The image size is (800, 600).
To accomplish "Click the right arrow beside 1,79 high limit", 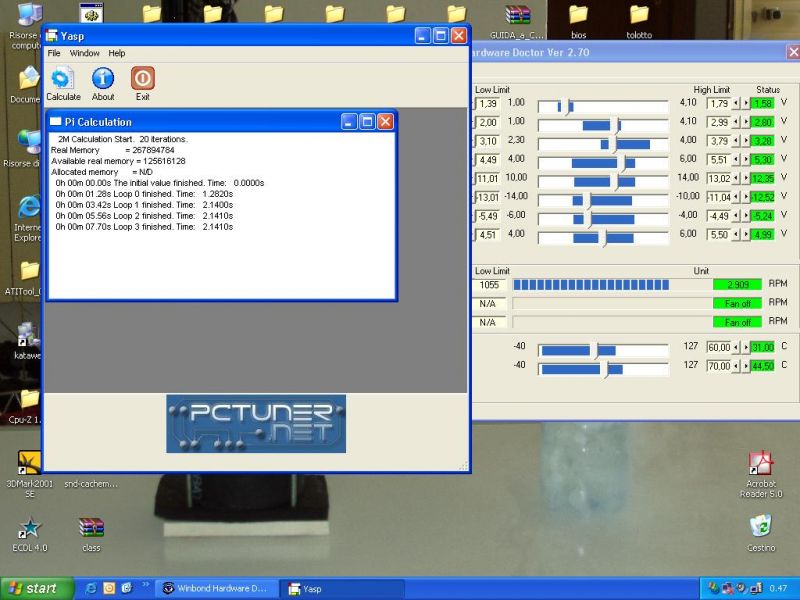I will (x=746, y=104).
